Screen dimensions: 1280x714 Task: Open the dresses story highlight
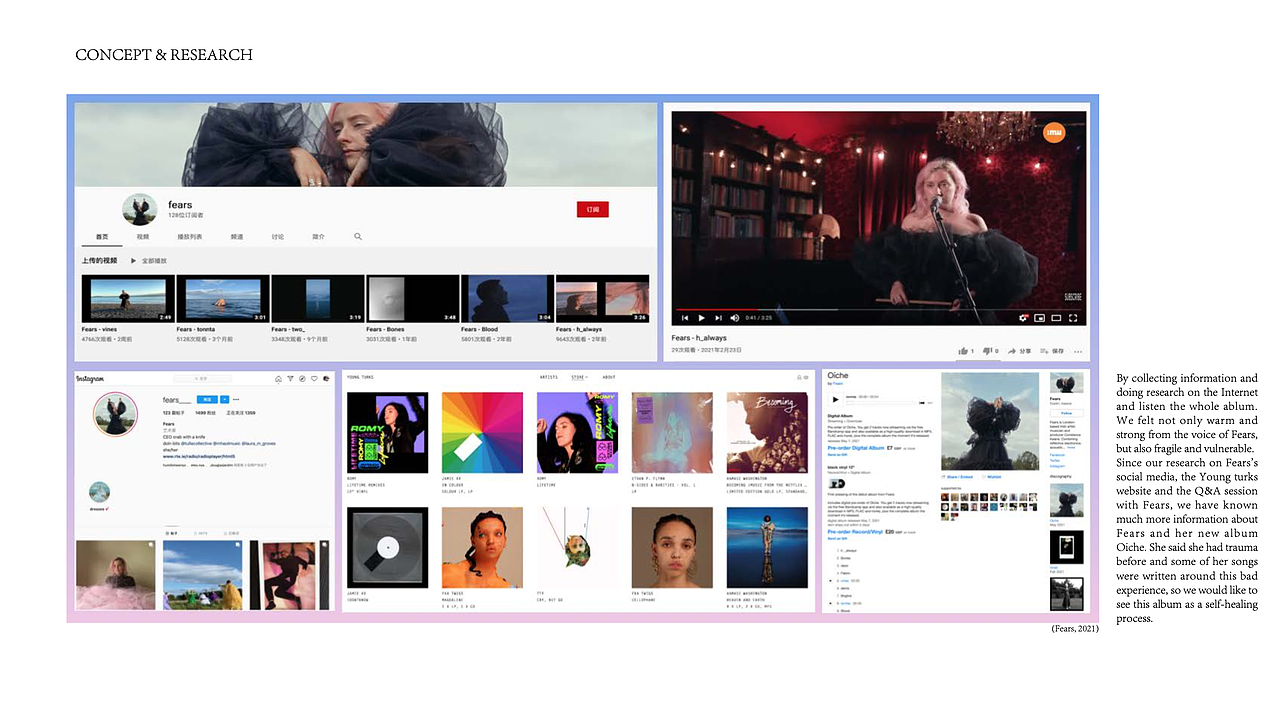(x=100, y=492)
